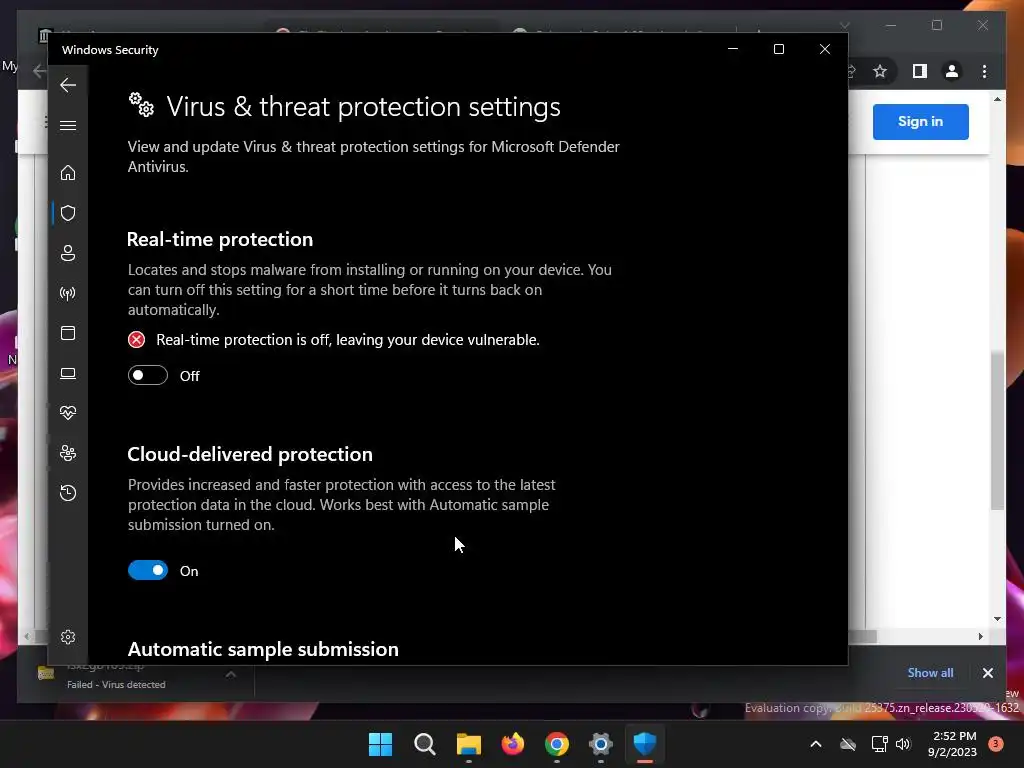Click the red error icon beside warning
This screenshot has width=1024, height=768.
pyautogui.click(x=136, y=340)
